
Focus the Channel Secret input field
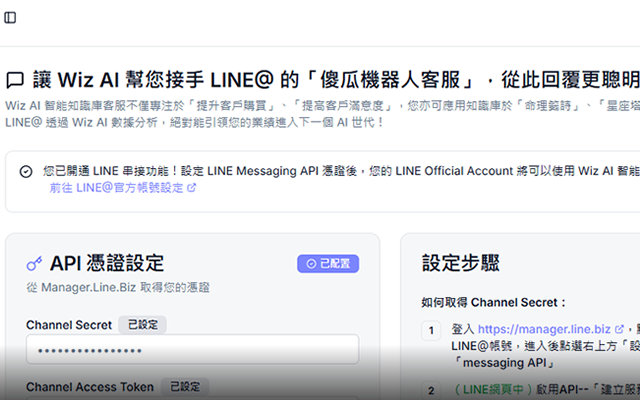(x=192, y=350)
